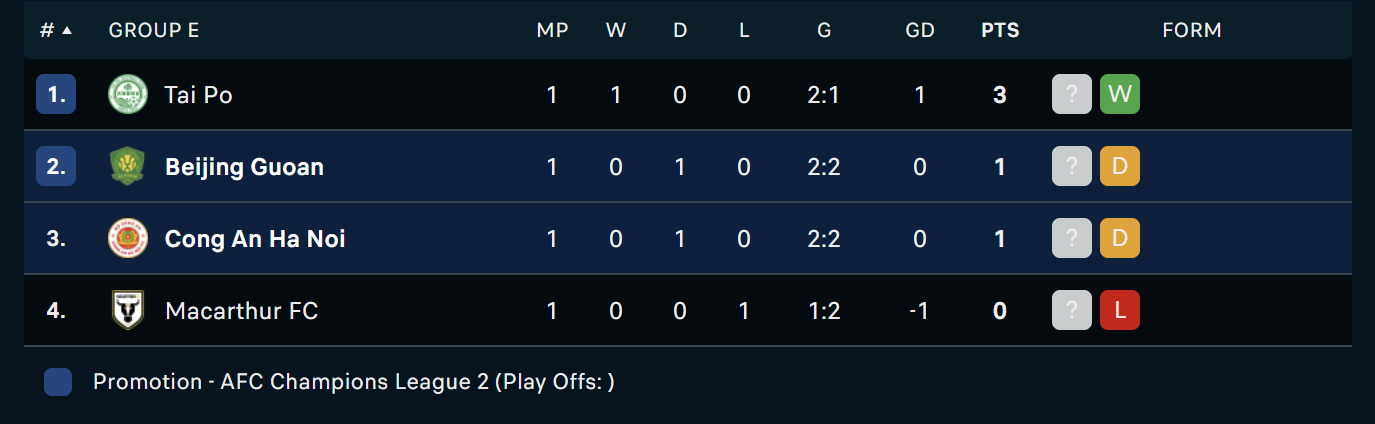Open the Beijing Guoan team link

244,167
